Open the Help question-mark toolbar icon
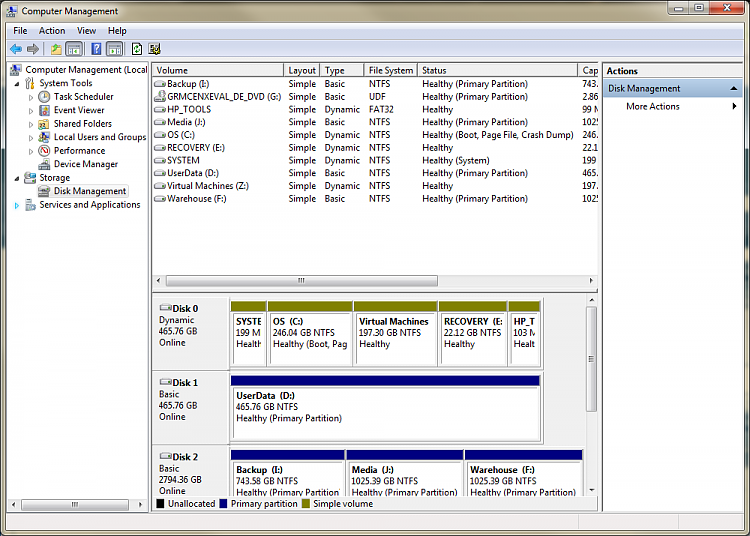 click(x=96, y=49)
